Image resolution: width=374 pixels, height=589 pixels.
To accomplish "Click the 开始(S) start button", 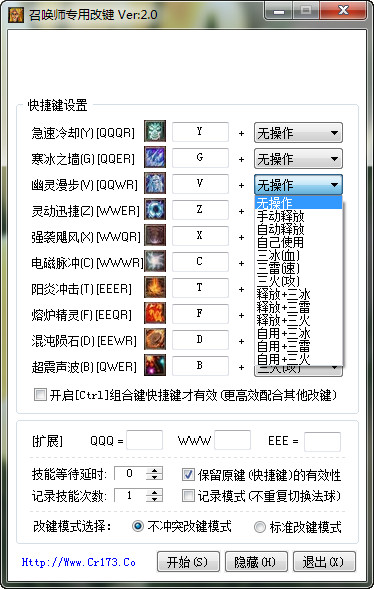I will (x=188, y=562).
